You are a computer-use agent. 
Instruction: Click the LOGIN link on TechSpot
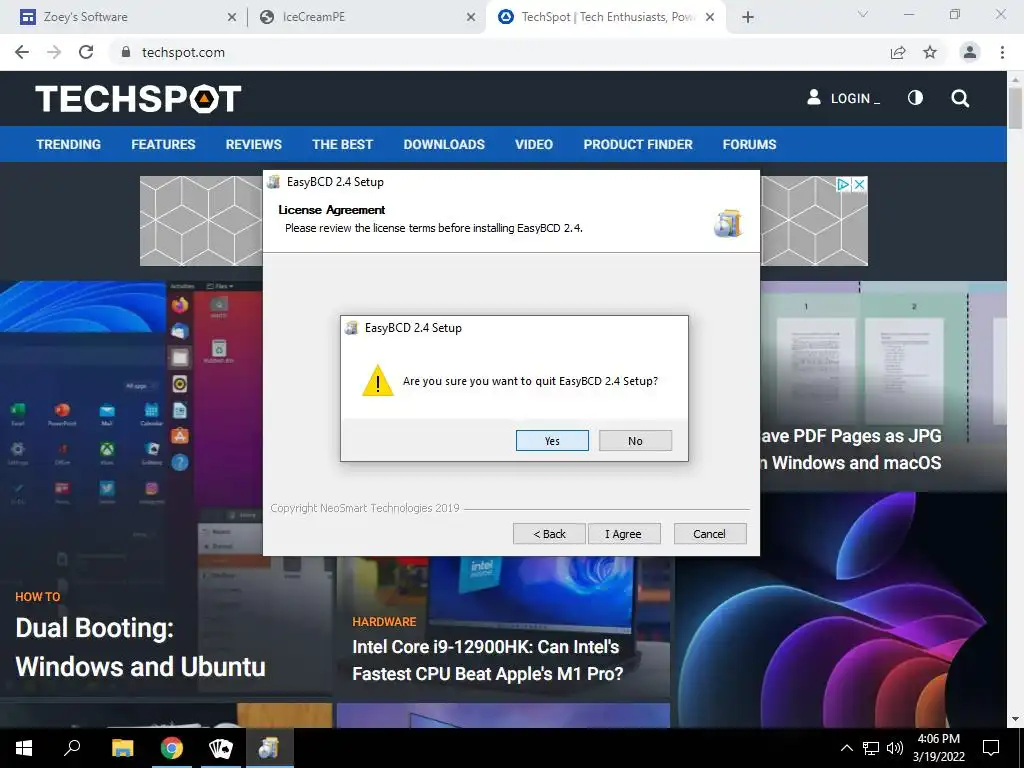pos(843,98)
